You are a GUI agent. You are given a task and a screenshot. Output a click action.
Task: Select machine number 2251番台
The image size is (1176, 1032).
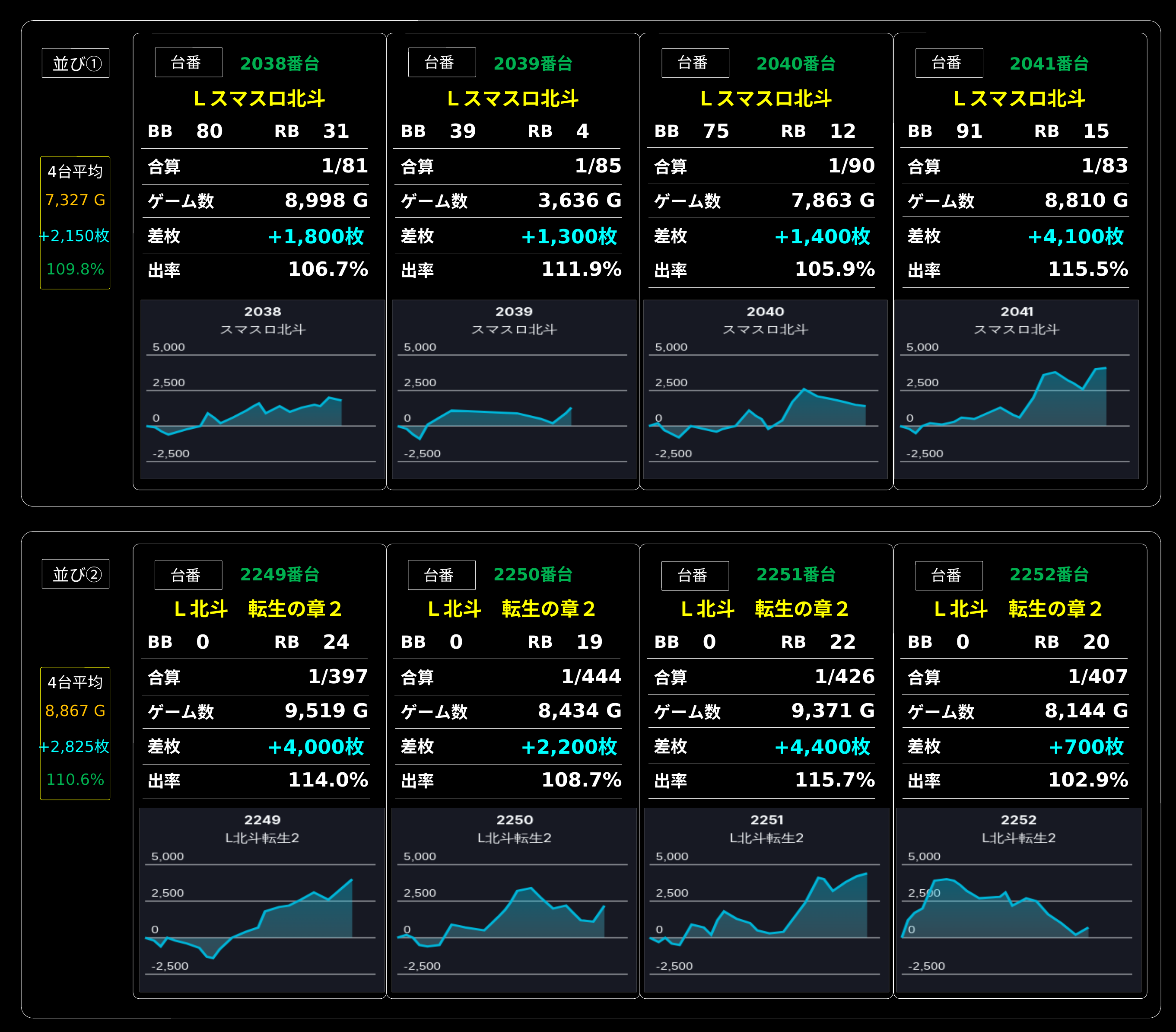pos(796,574)
